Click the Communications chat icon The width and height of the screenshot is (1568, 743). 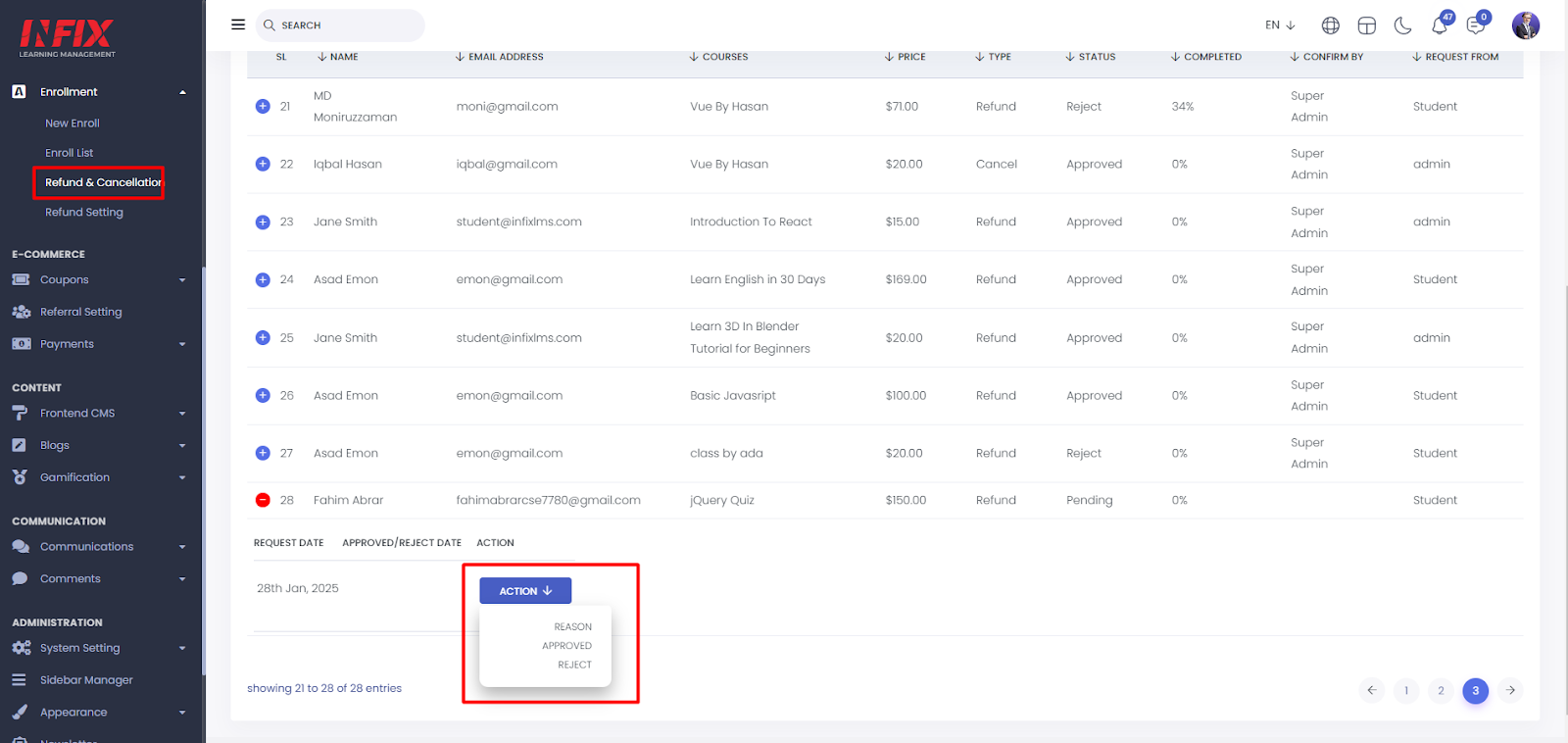[21, 547]
